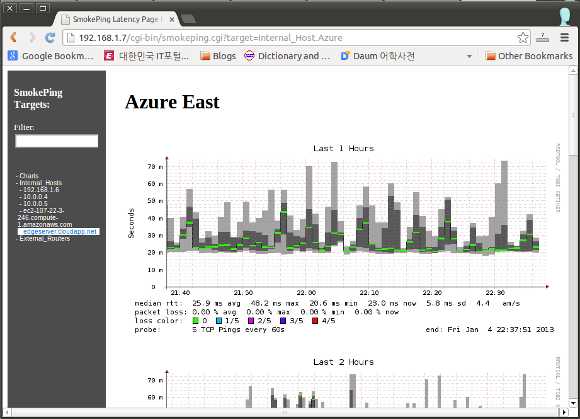Image resolution: width=580 pixels, height=419 pixels.
Task: Reload the SmokePing page
Action: click(50, 37)
